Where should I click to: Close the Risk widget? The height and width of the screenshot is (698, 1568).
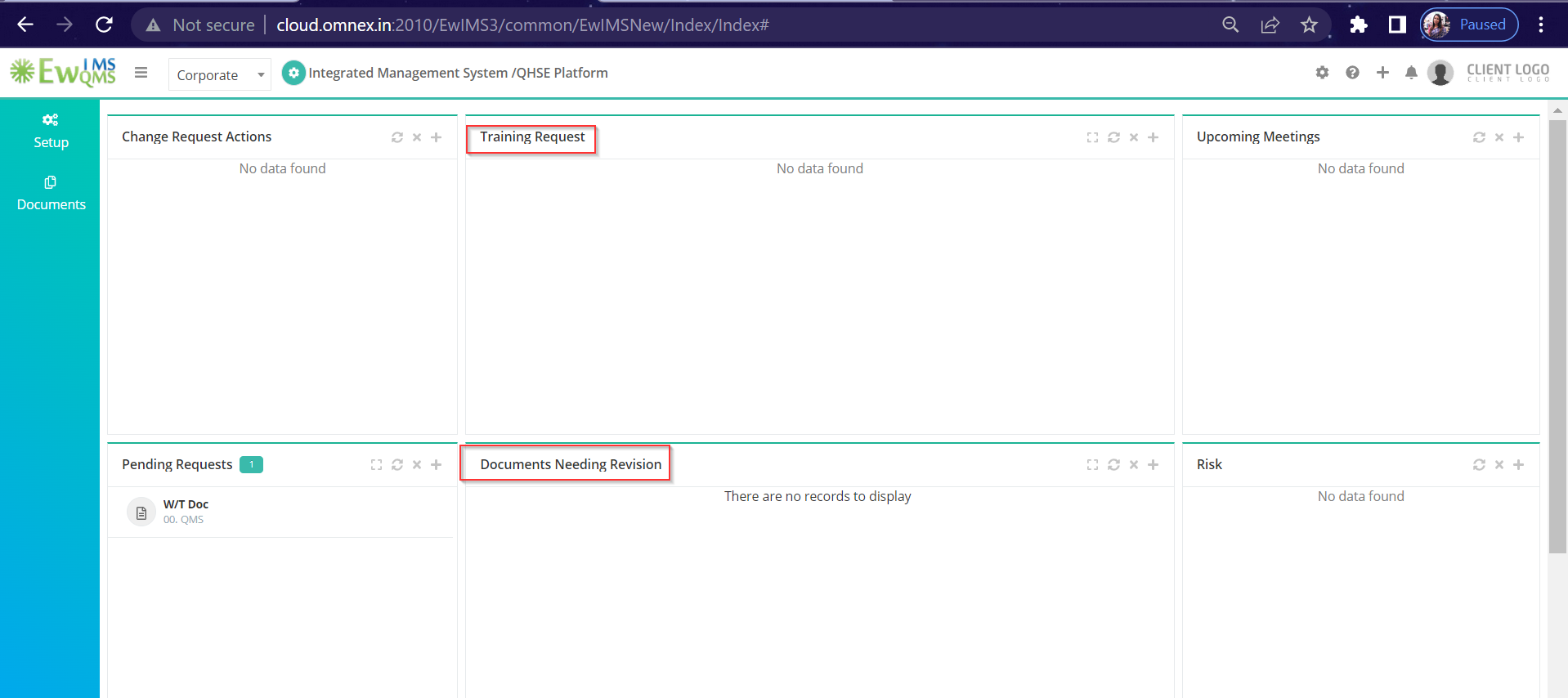pos(1499,465)
